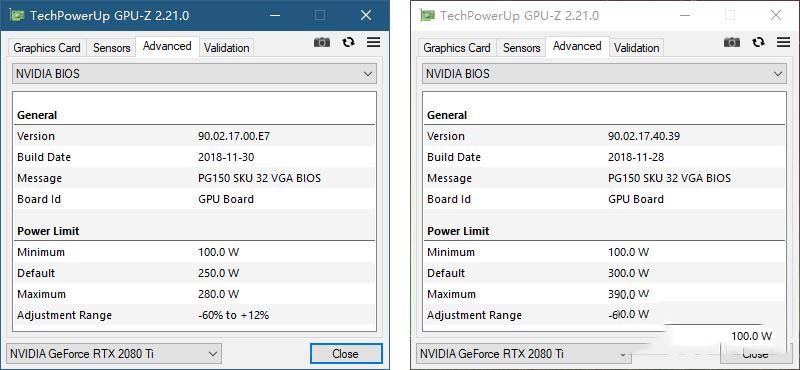Click the refresh icon in left window
Image resolution: width=800 pixels, height=370 pixels.
(x=348, y=42)
